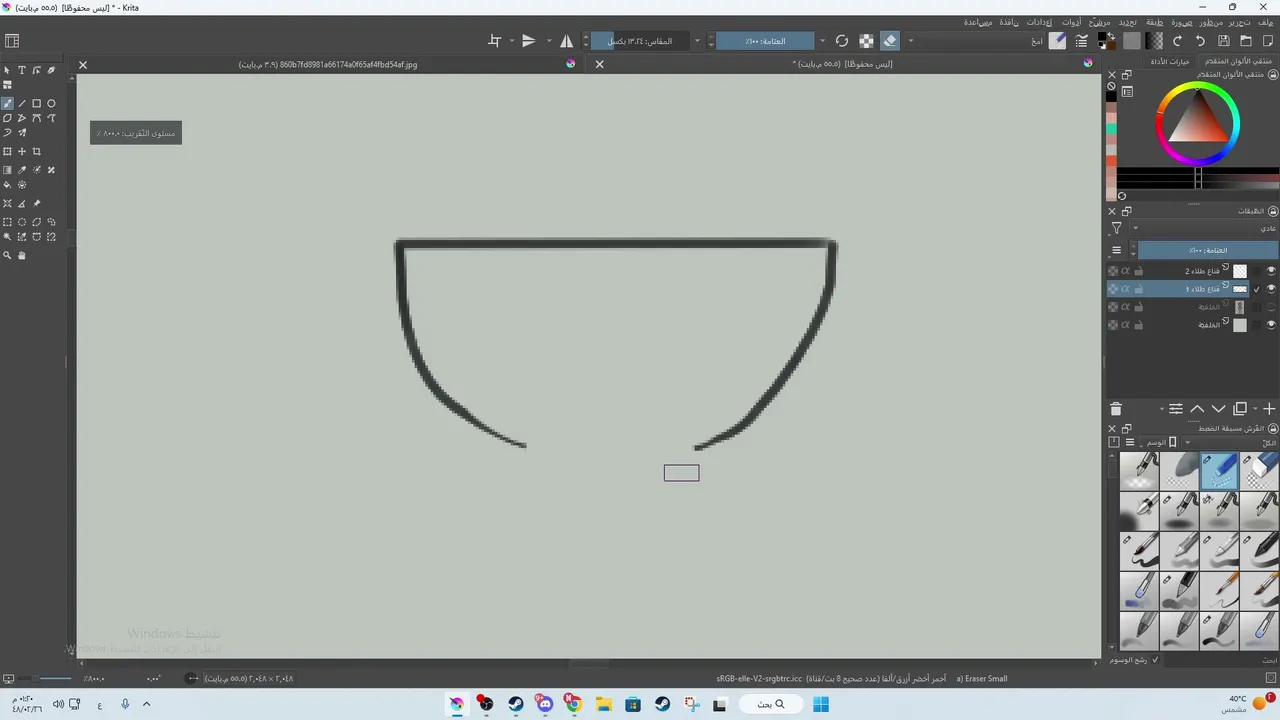Select the Fill bucket tool
Screen dimensions: 1280x720
[7, 185]
